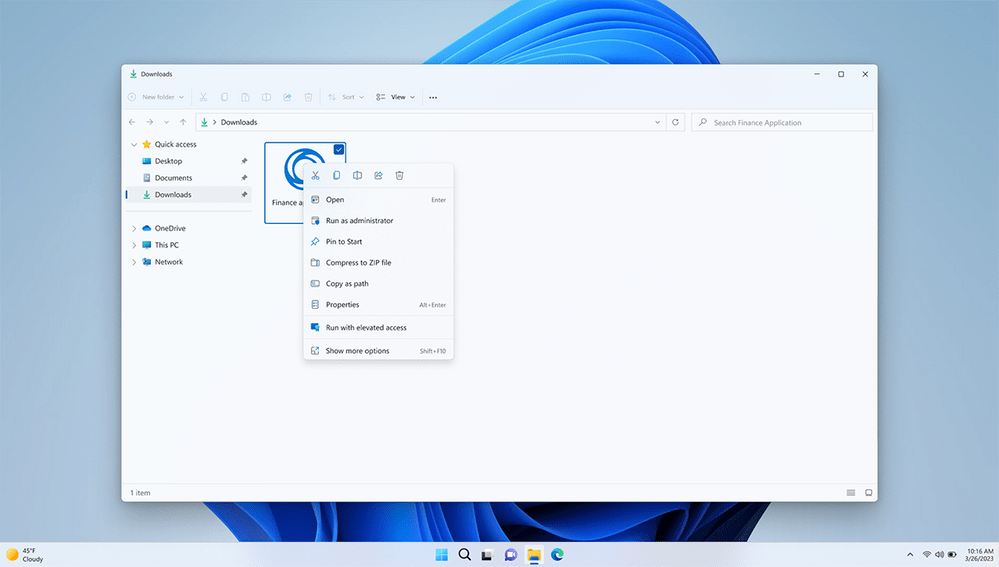Click the Share icon in context menu
The image size is (999, 567).
[x=378, y=176]
